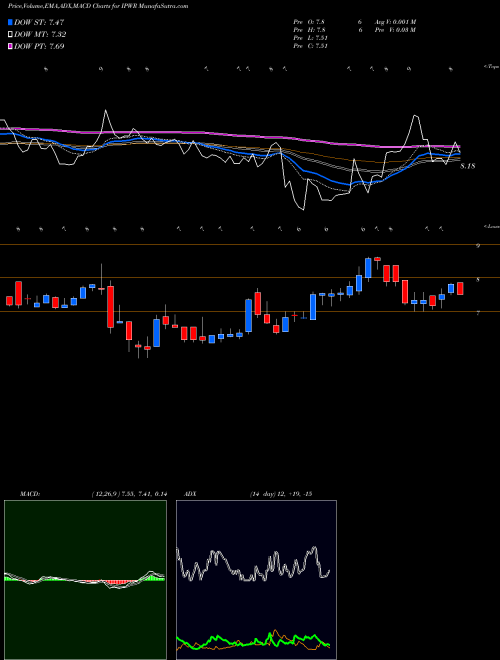Click the price axis label 8
The image size is (500, 660).
478,279
